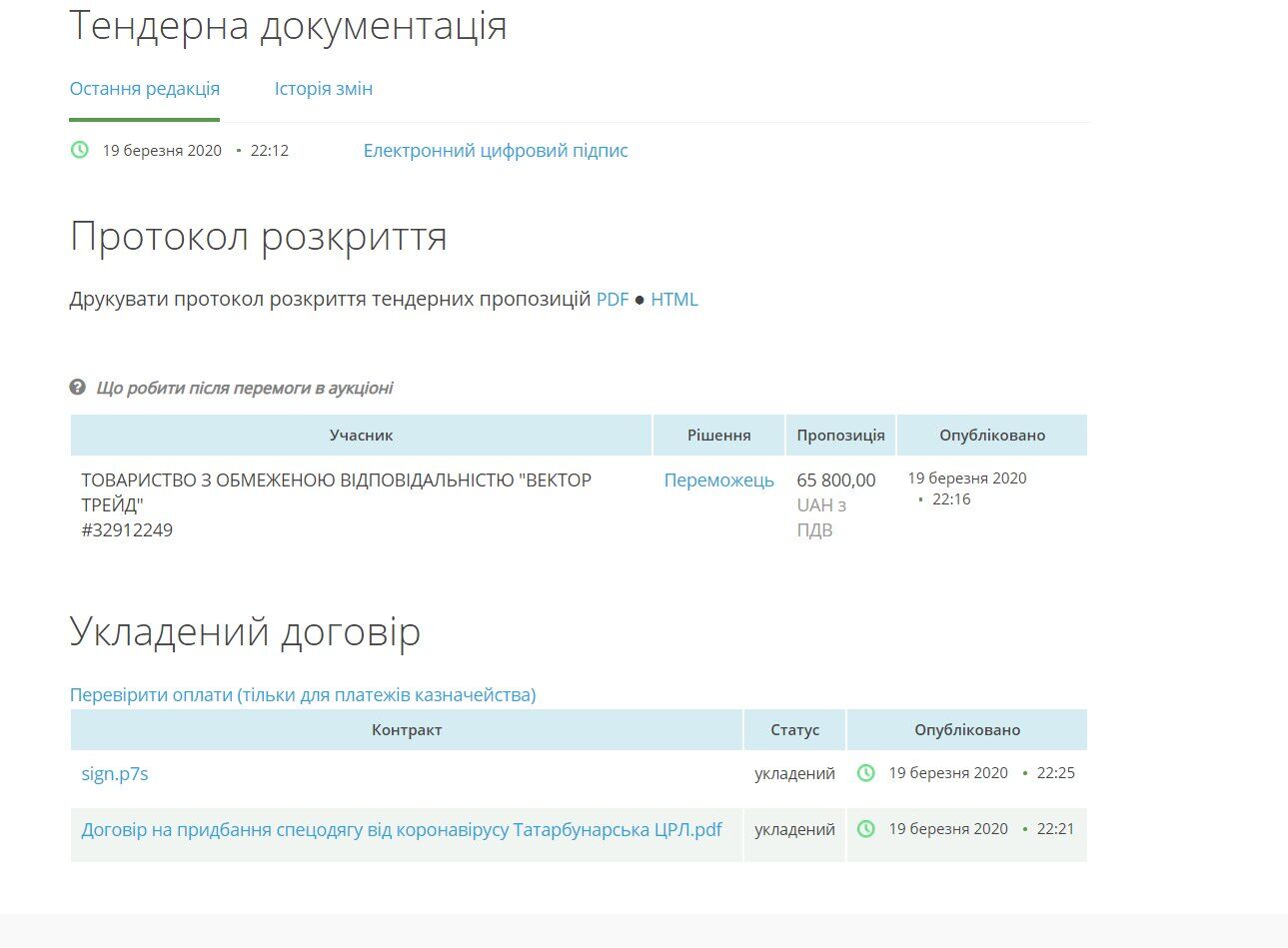The height and width of the screenshot is (948, 1288).
Task: Select the 65 800,00 proposal amount
Action: point(836,480)
